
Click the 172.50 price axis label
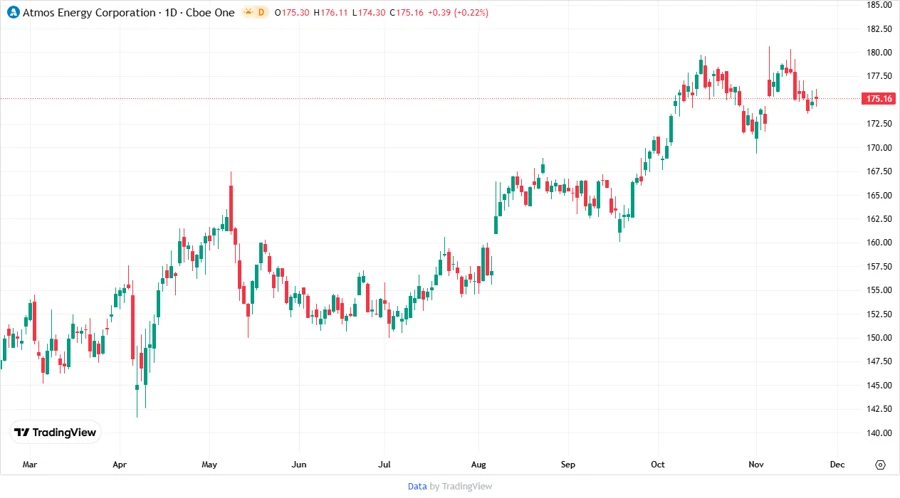[879, 123]
